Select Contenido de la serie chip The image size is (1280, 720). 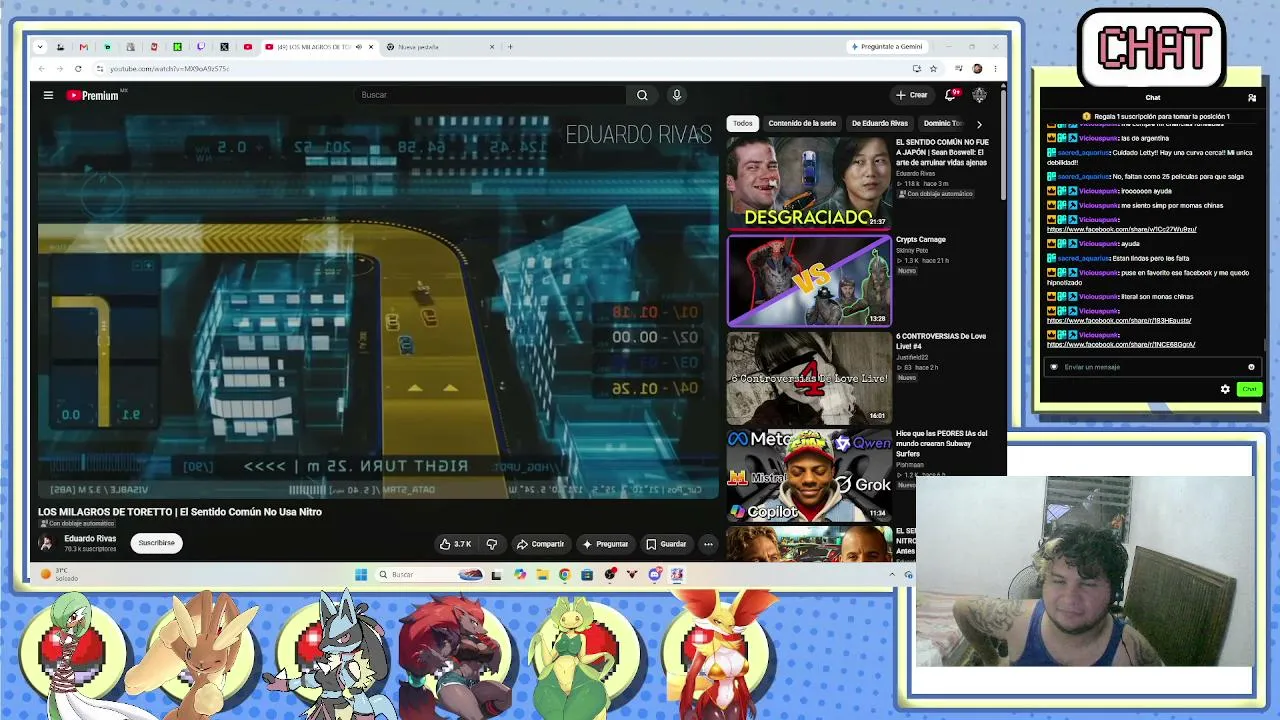[x=802, y=124]
